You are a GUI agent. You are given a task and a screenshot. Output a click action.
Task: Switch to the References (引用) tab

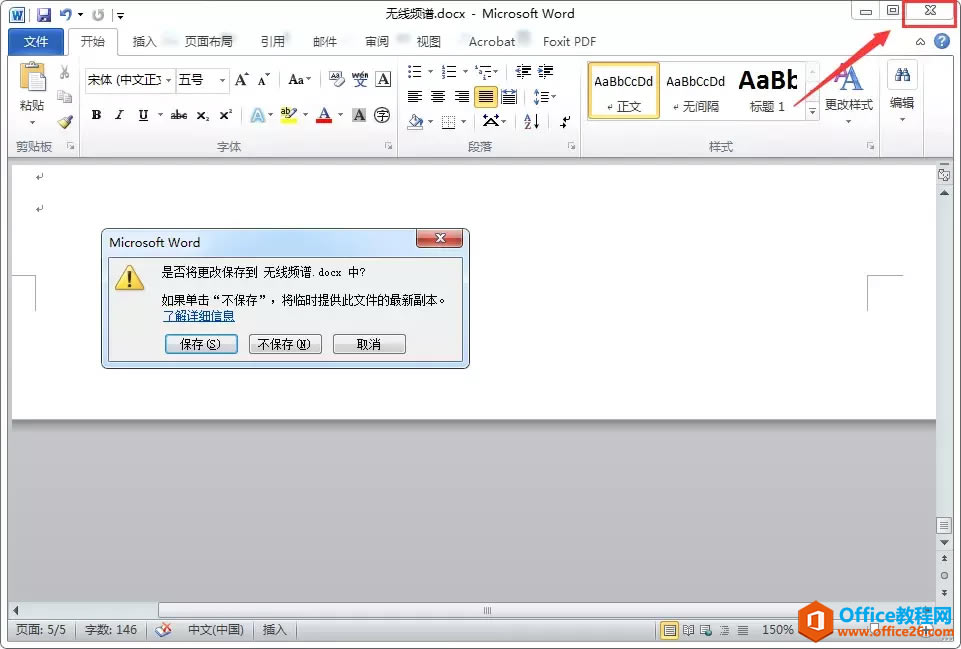272,42
